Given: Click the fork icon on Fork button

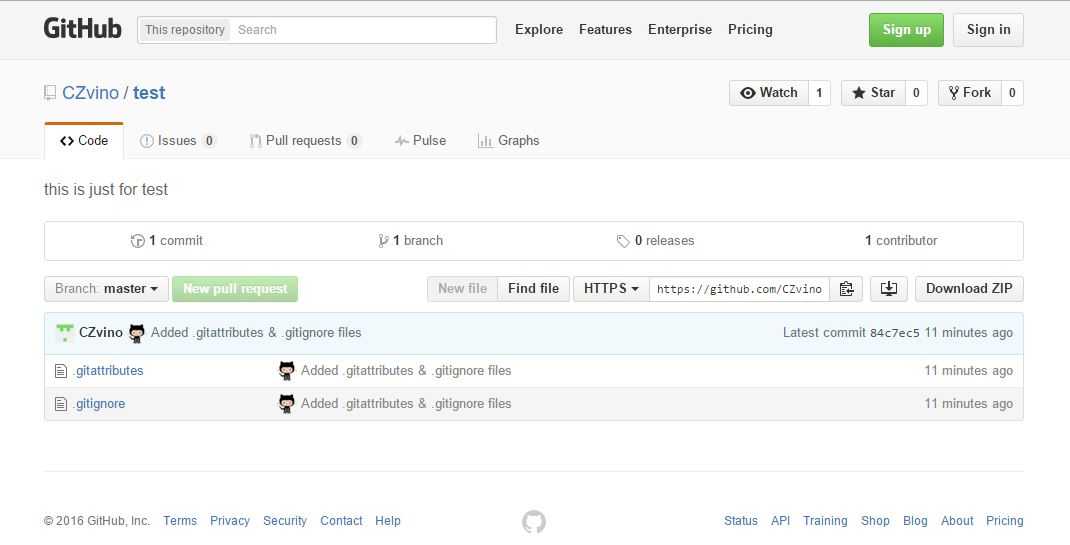Looking at the screenshot, I should (x=954, y=93).
